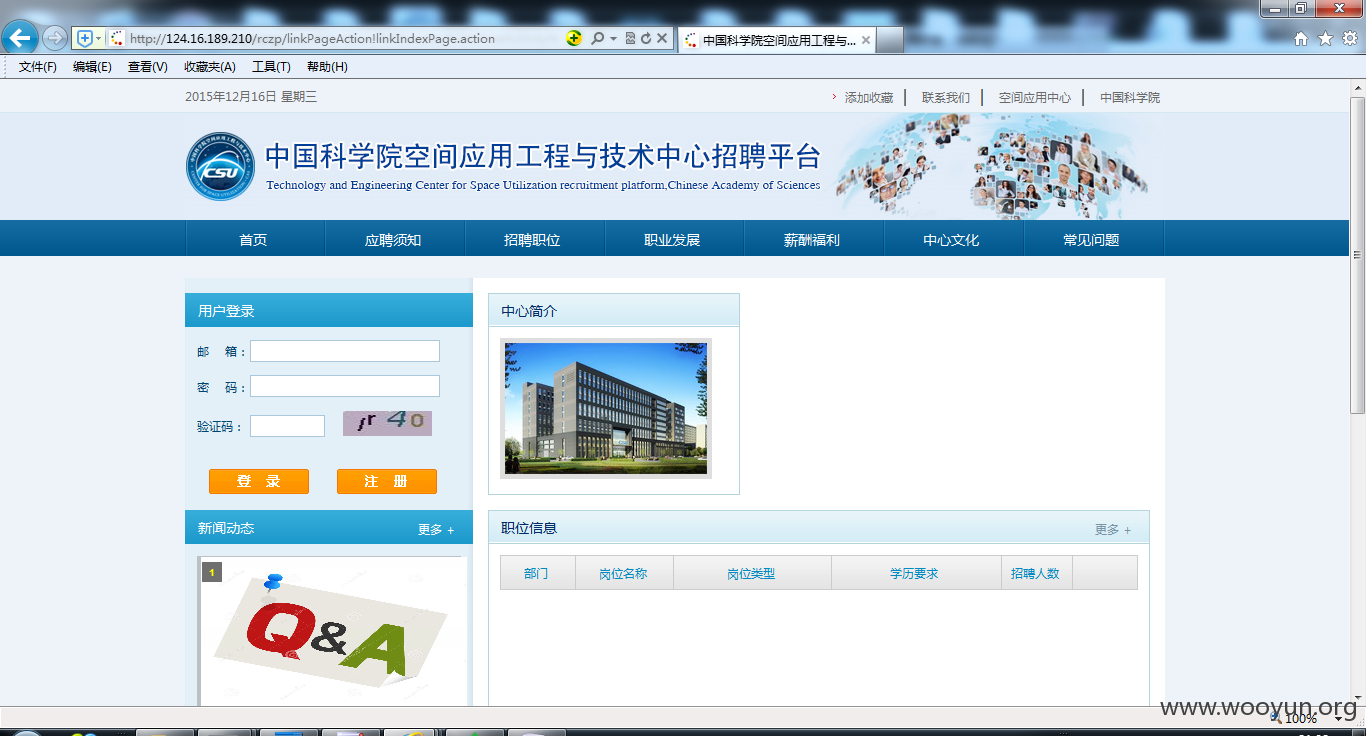1366x736 pixels.
Task: Open the browser Tools gear icon
Action: pos(1349,39)
